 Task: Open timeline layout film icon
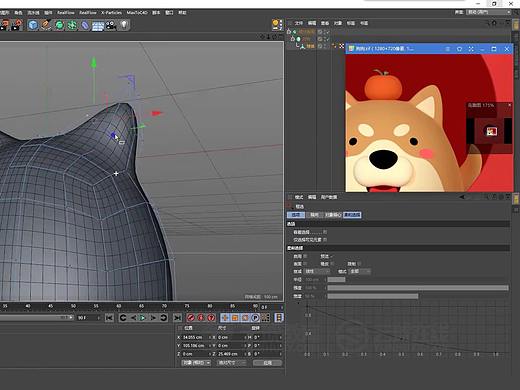279,318
